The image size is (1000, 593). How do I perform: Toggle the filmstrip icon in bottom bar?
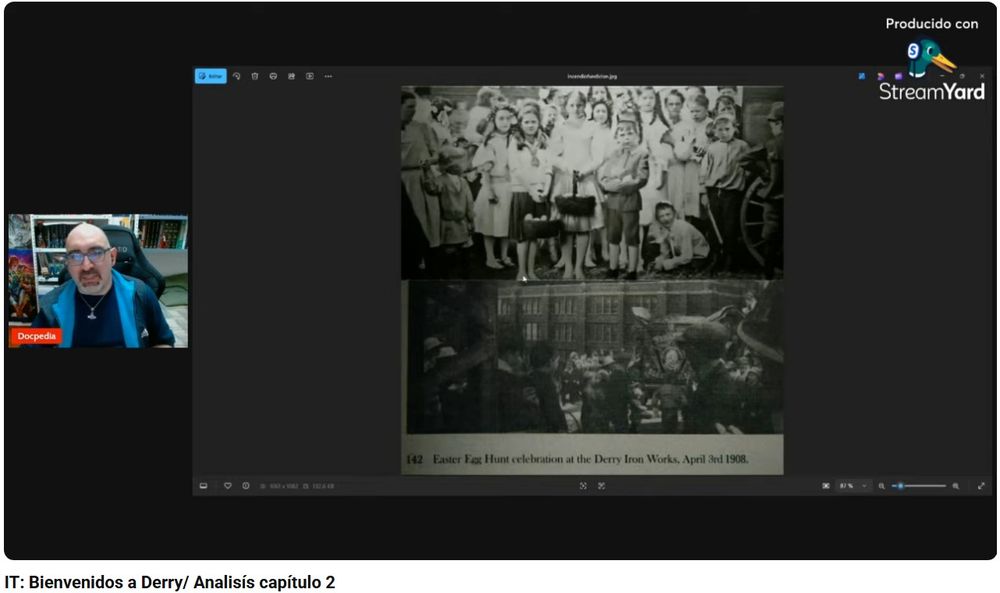coord(203,486)
